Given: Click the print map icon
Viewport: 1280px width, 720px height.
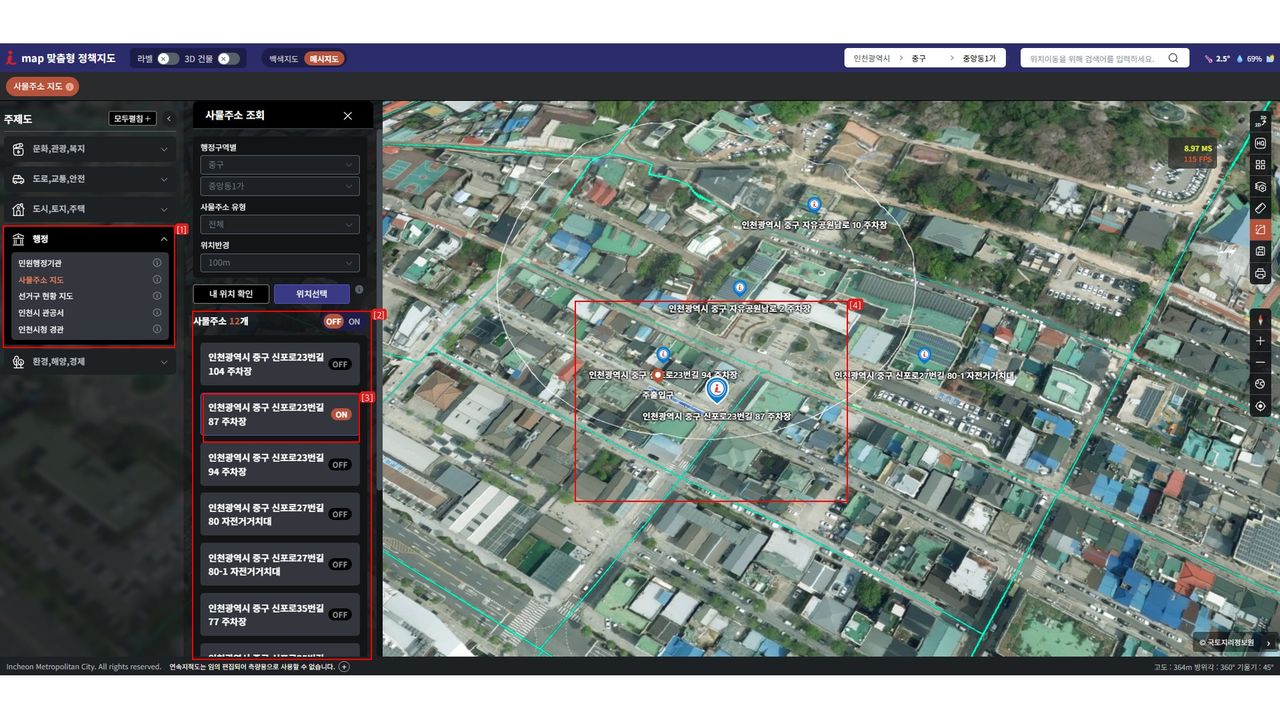Looking at the screenshot, I should tap(1260, 273).
